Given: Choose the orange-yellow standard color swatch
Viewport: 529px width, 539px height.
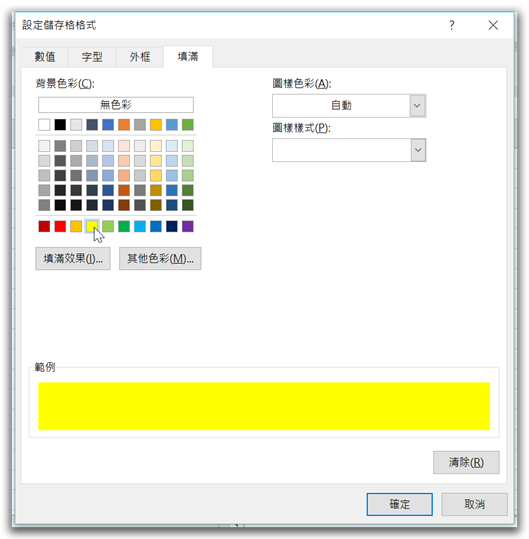Looking at the screenshot, I should click(76, 226).
